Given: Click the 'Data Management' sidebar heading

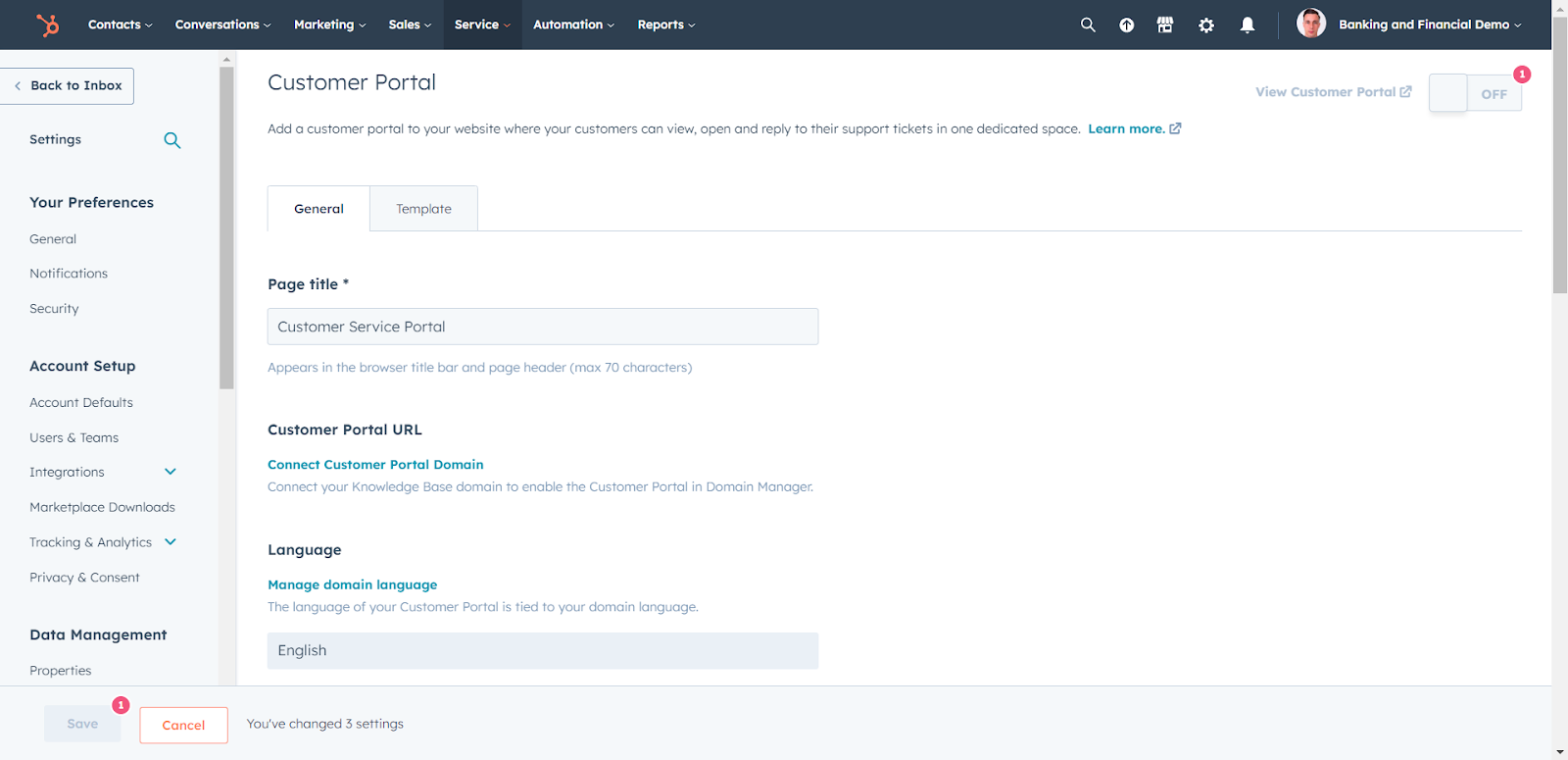Looking at the screenshot, I should pyautogui.click(x=98, y=634).
